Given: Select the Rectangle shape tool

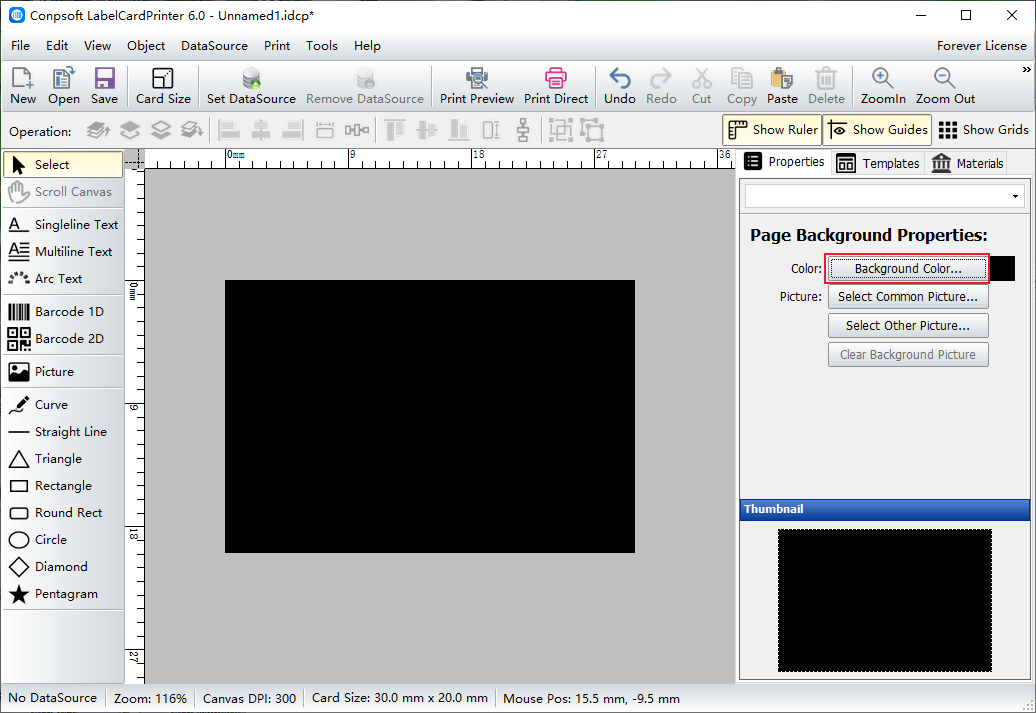Looking at the screenshot, I should [63, 486].
